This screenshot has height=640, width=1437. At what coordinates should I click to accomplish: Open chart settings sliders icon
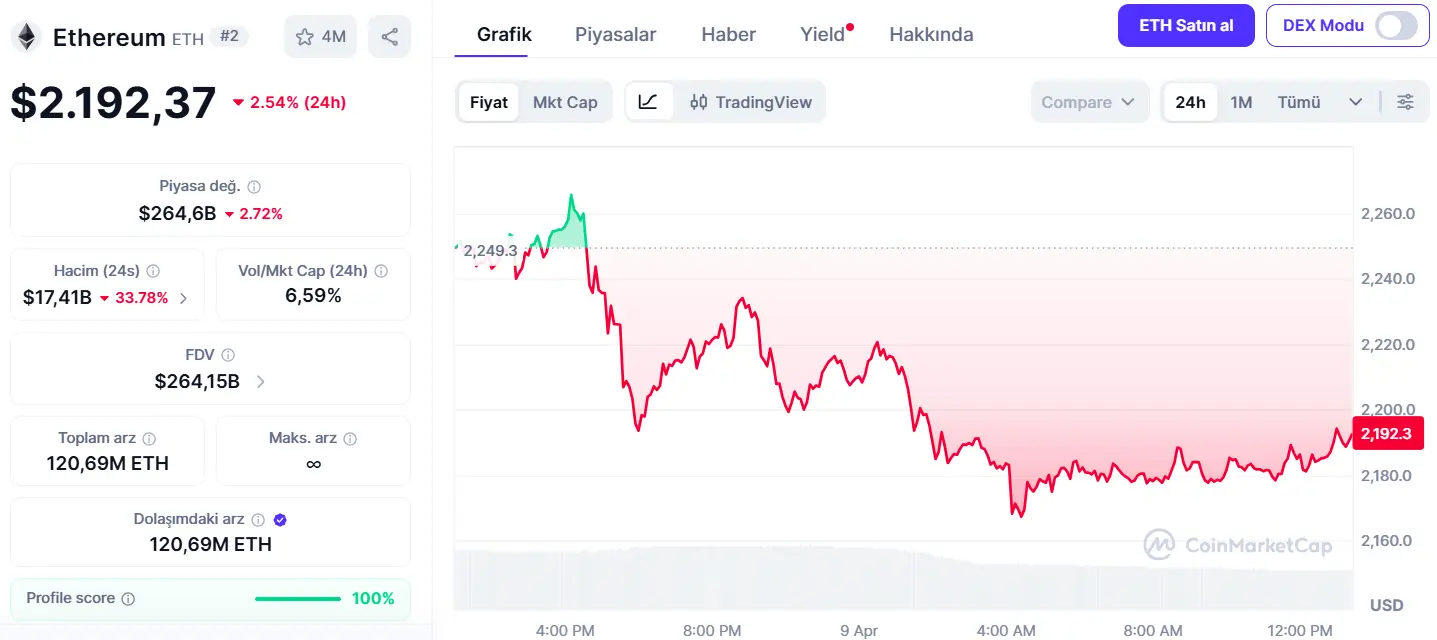pos(1405,102)
